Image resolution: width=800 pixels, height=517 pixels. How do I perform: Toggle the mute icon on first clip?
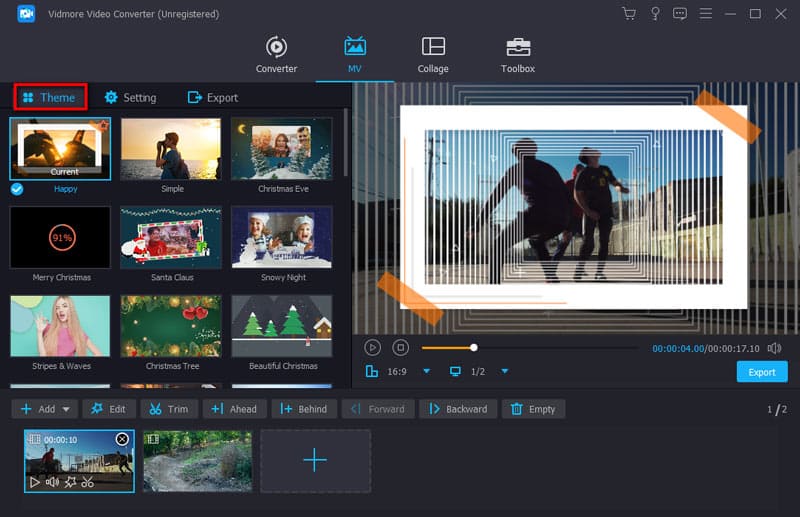(x=52, y=482)
